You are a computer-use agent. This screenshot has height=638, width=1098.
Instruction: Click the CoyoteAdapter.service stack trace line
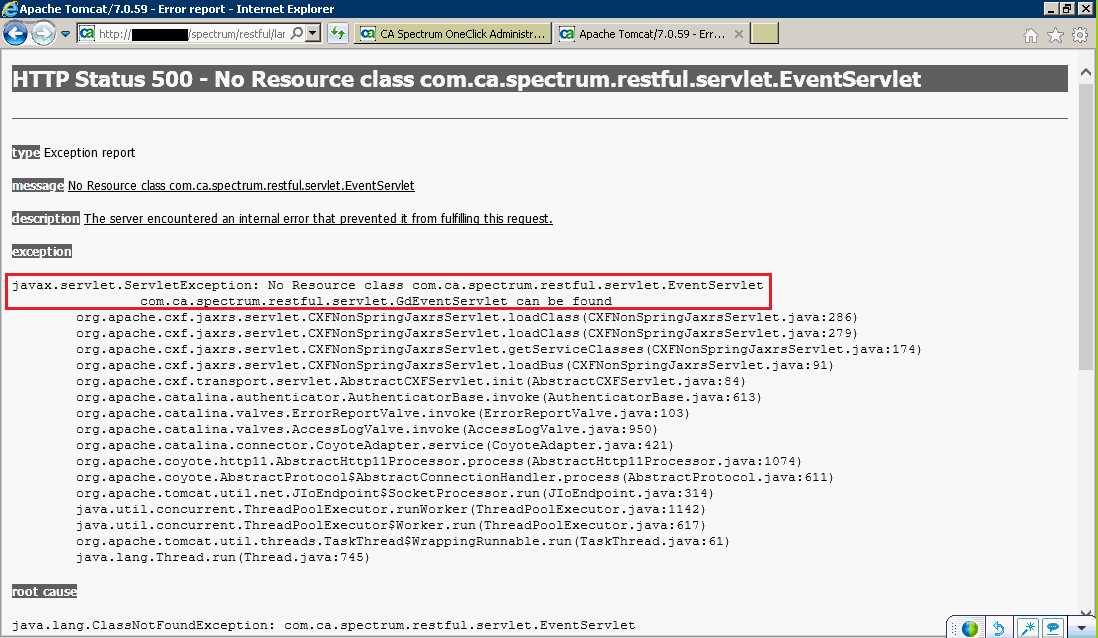click(375, 445)
